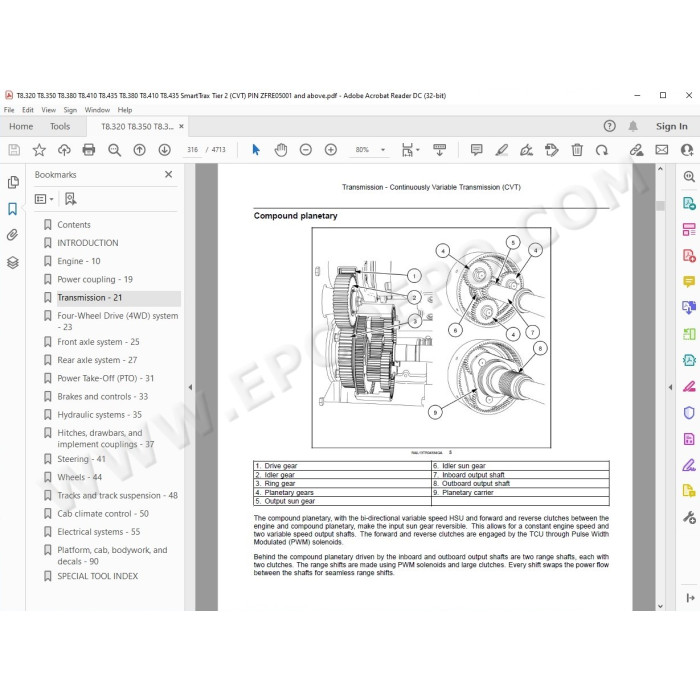Toggle the Bookmarks panel icon
The image size is (700, 700).
12,208
